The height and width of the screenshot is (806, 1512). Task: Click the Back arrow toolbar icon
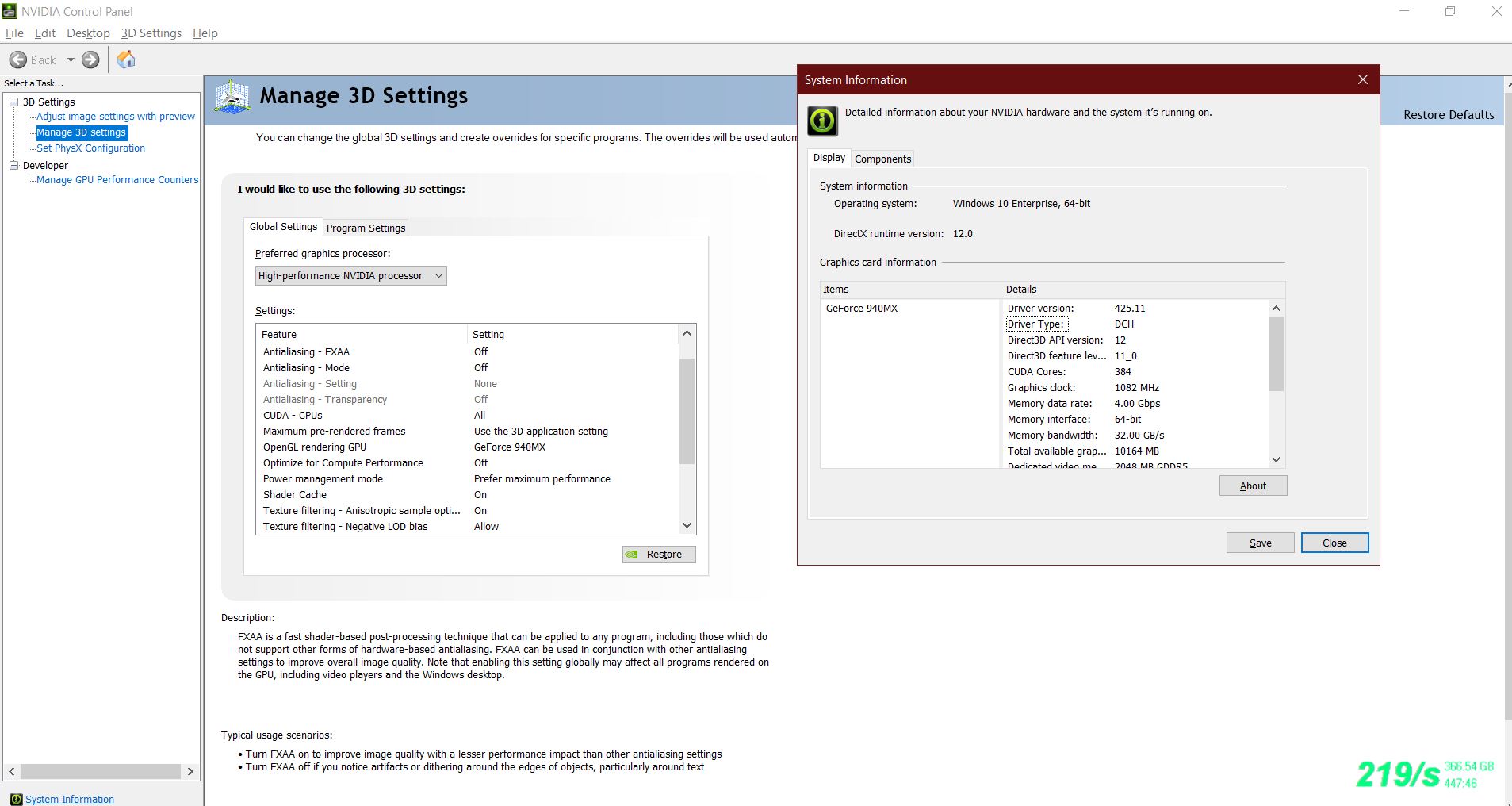click(x=18, y=59)
